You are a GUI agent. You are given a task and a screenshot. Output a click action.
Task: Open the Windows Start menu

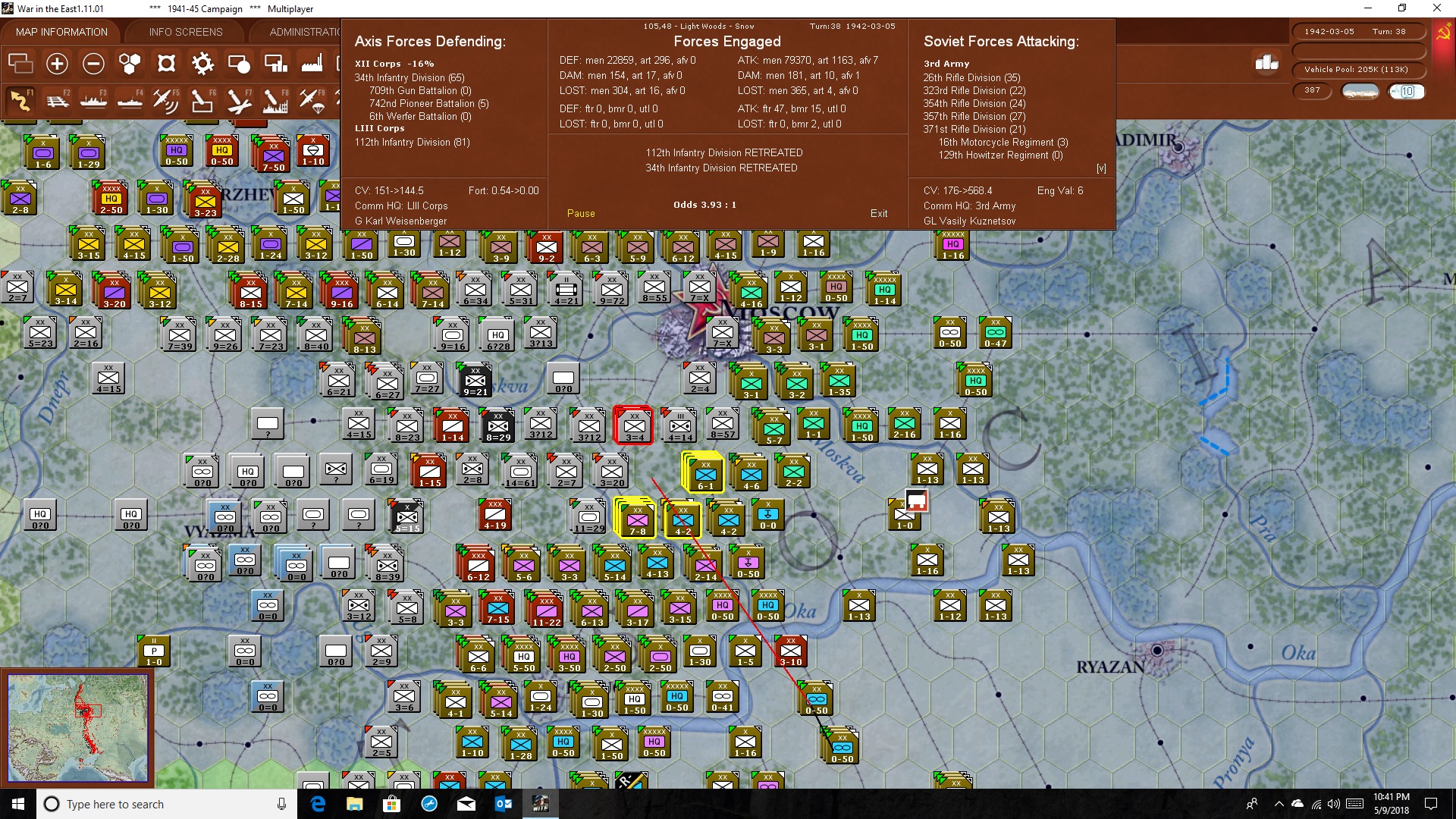pyautogui.click(x=18, y=804)
